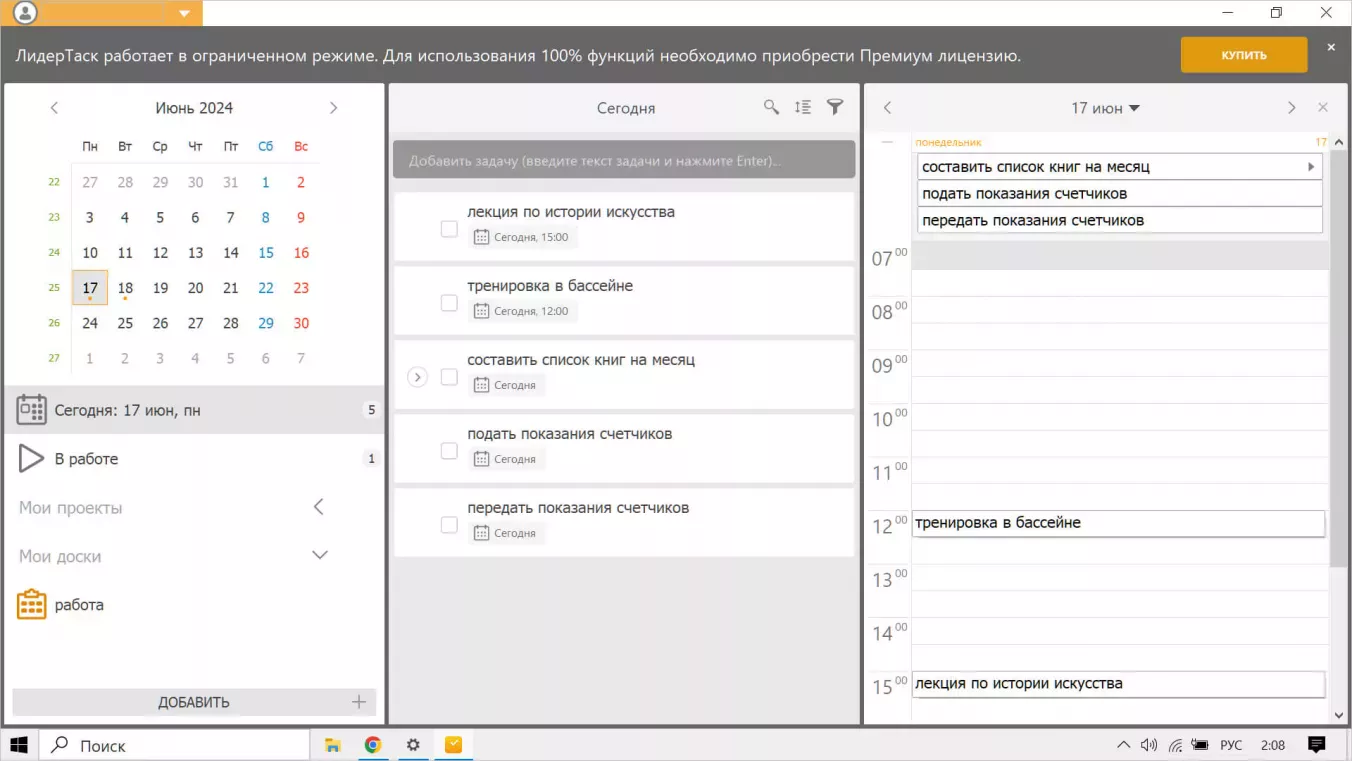
Task: Collapse the Мои доски section chevron
Action: (320, 555)
